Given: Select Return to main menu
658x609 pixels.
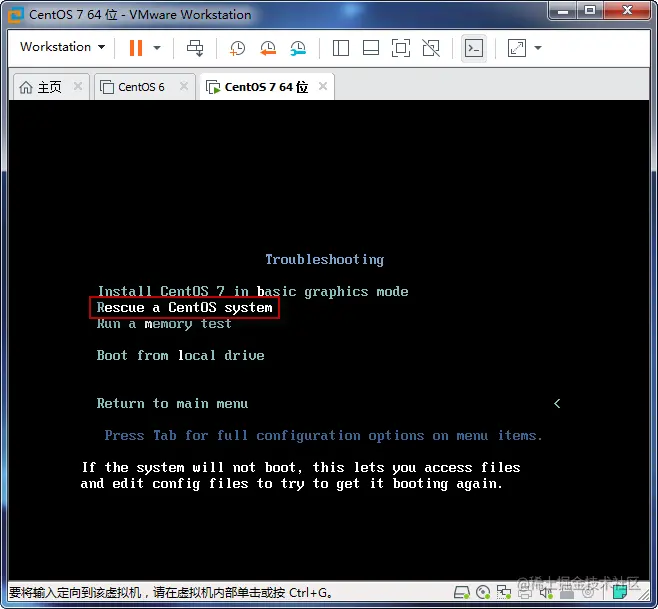Looking at the screenshot, I should point(172,403).
